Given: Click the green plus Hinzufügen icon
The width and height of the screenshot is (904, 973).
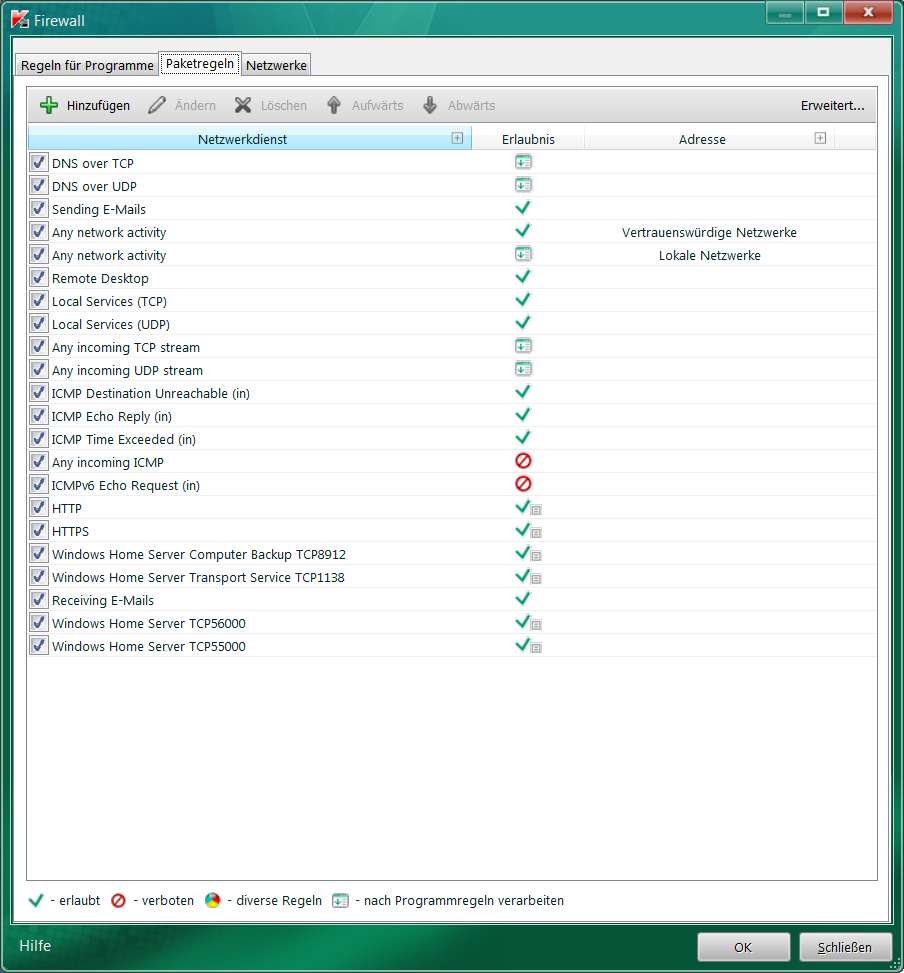Looking at the screenshot, I should click(x=48, y=105).
